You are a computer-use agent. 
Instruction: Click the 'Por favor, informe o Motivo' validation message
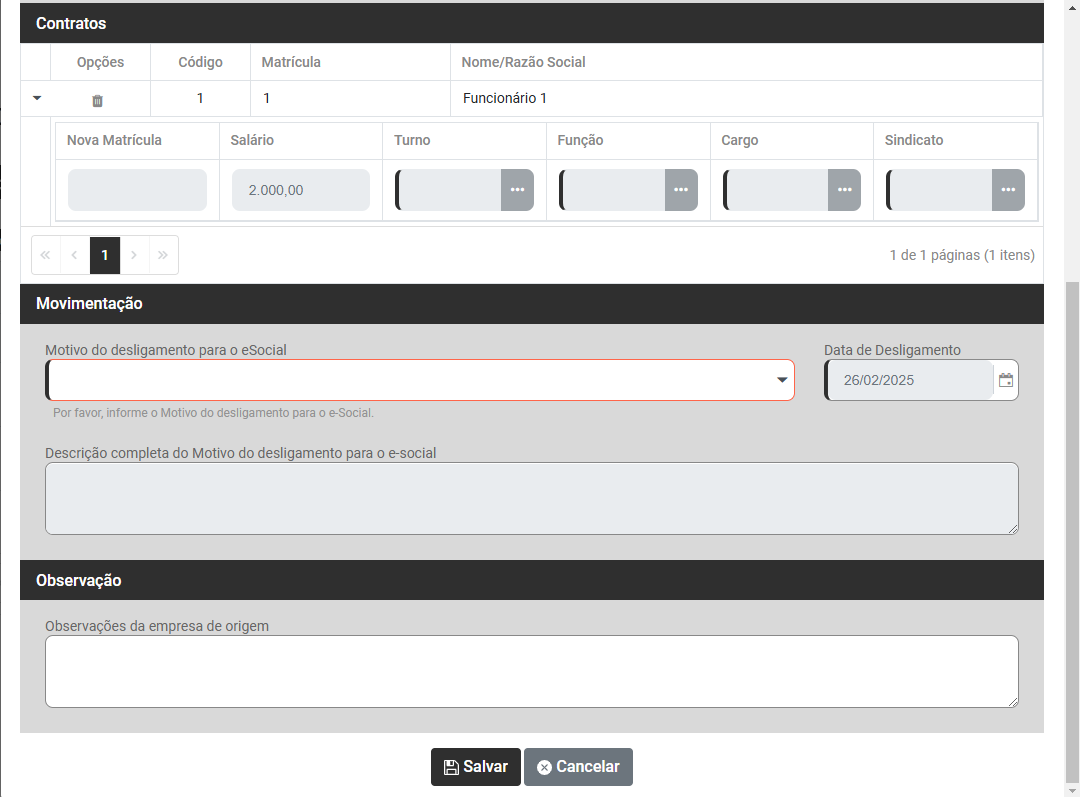coord(214,413)
